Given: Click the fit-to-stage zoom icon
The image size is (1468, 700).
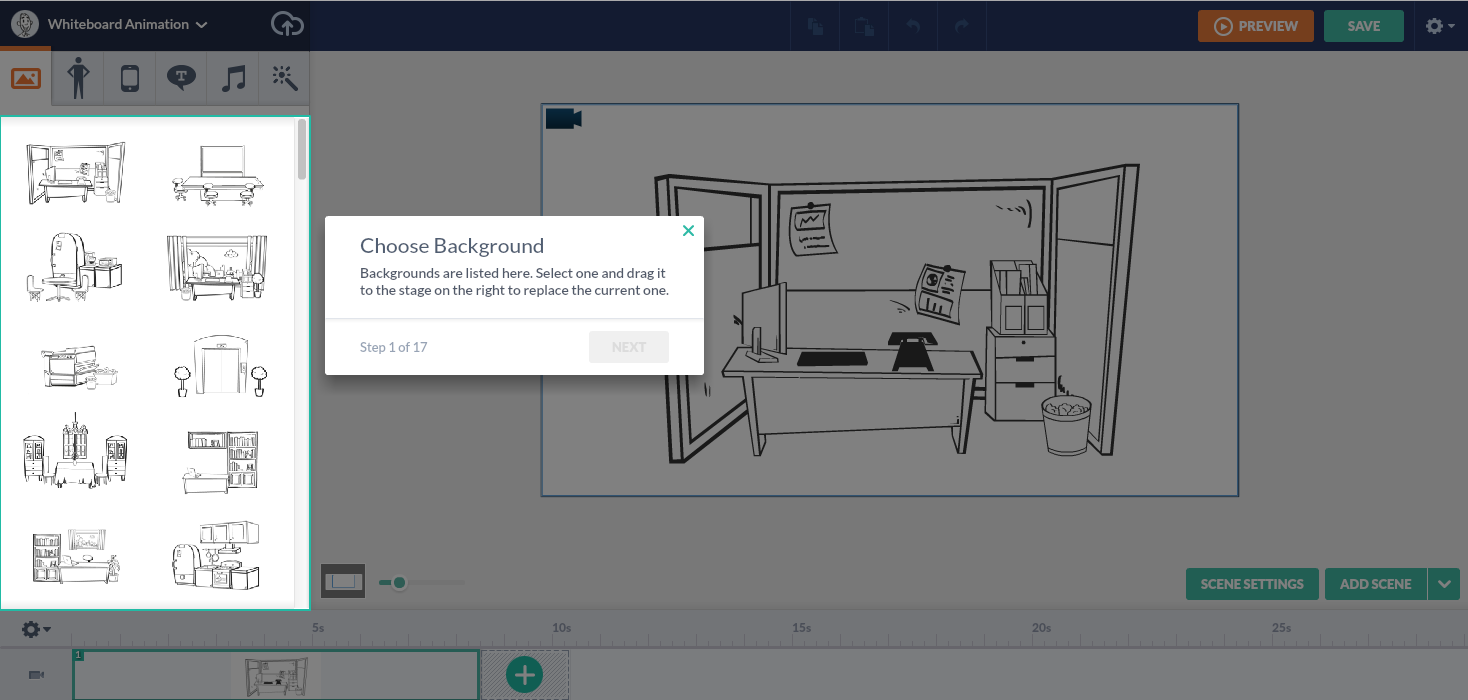Looking at the screenshot, I should (343, 581).
